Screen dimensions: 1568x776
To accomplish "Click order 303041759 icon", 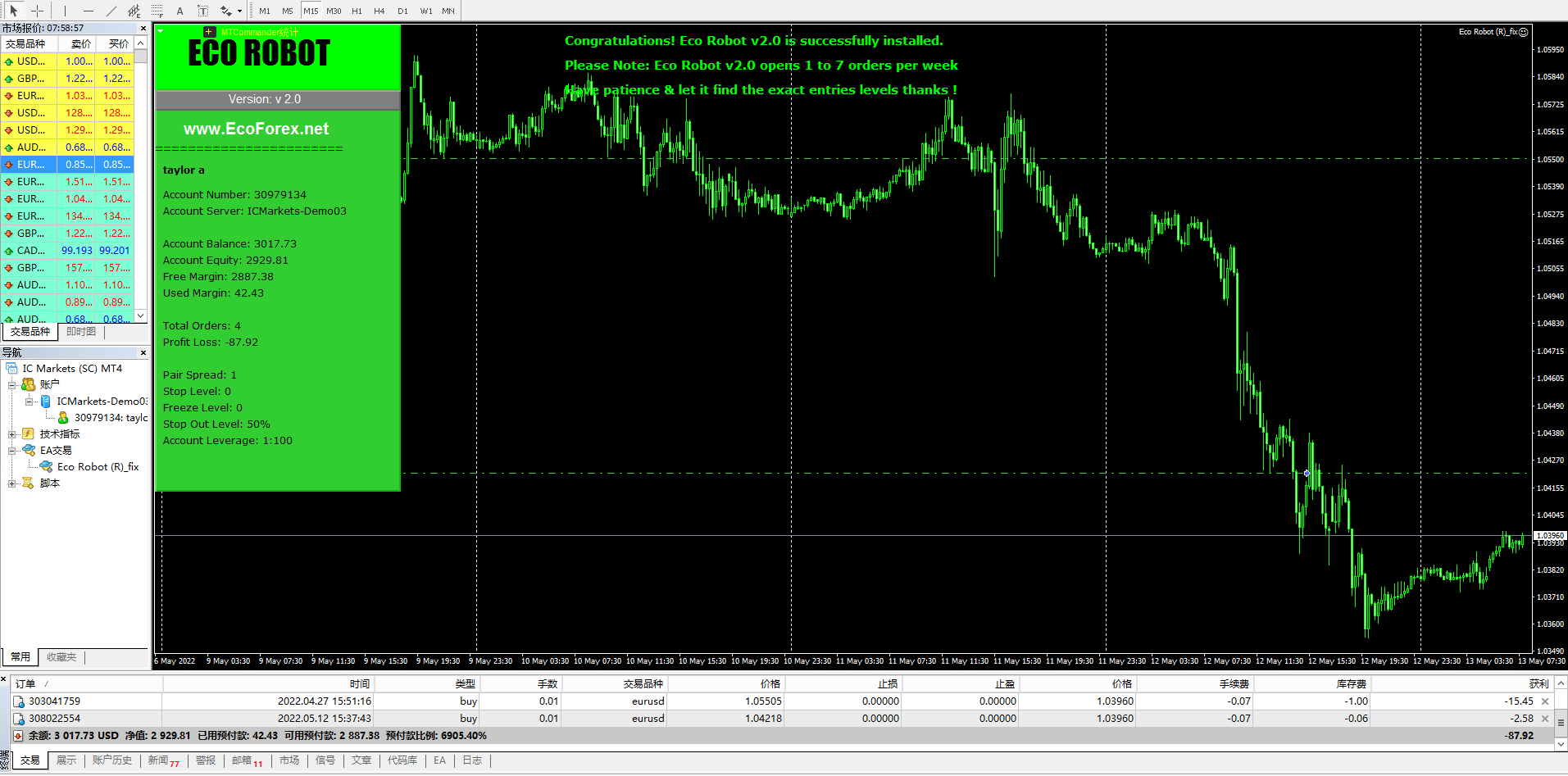I will 19,701.
